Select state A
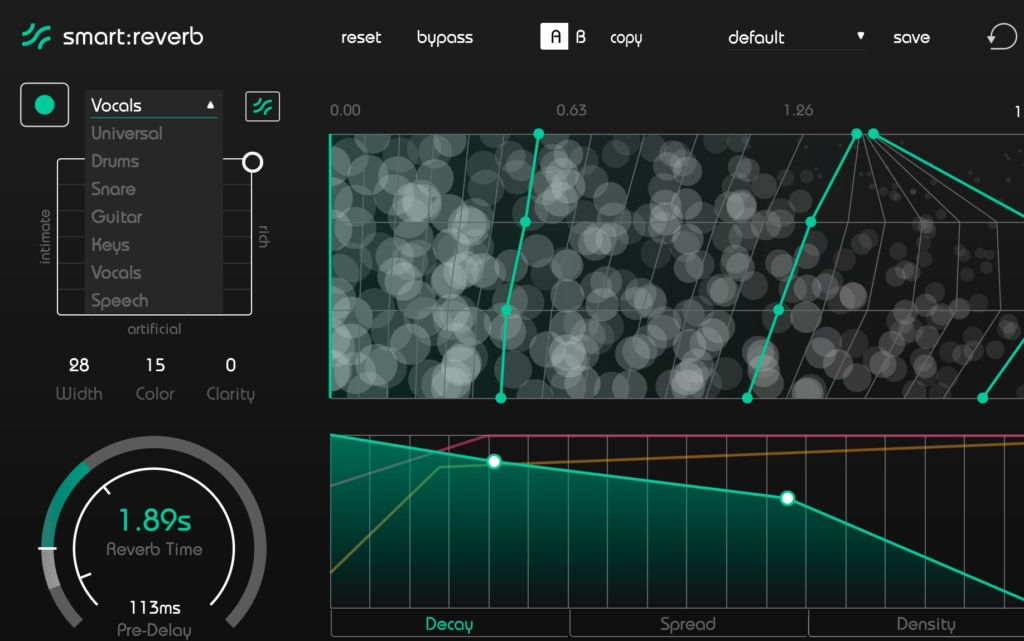 click(554, 37)
